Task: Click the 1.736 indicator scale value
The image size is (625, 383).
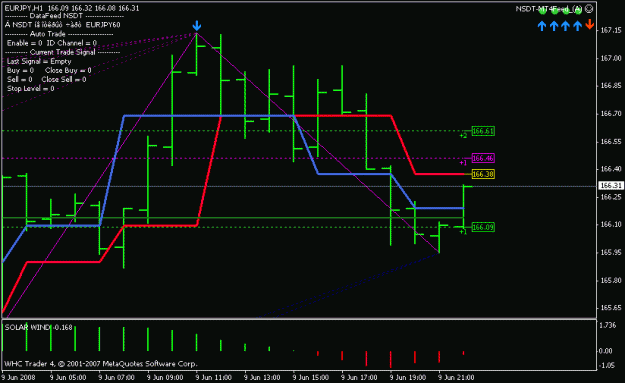Action: [607, 325]
